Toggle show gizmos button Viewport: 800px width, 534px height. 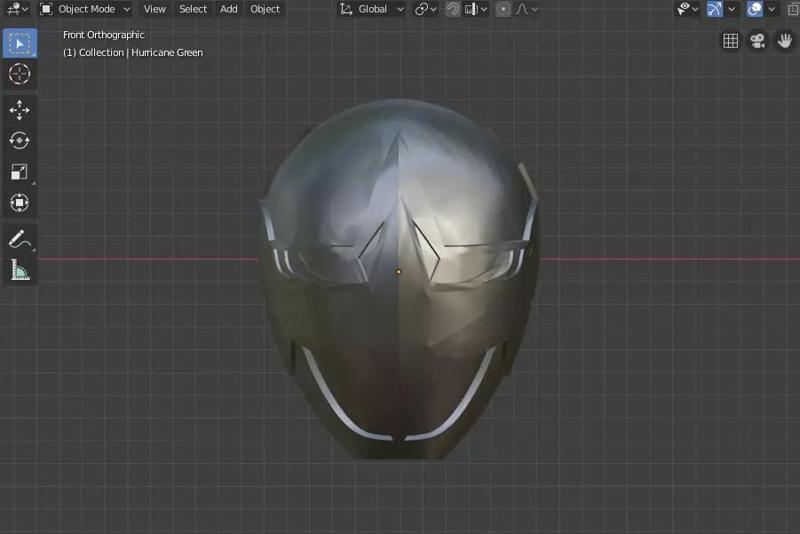tap(715, 9)
